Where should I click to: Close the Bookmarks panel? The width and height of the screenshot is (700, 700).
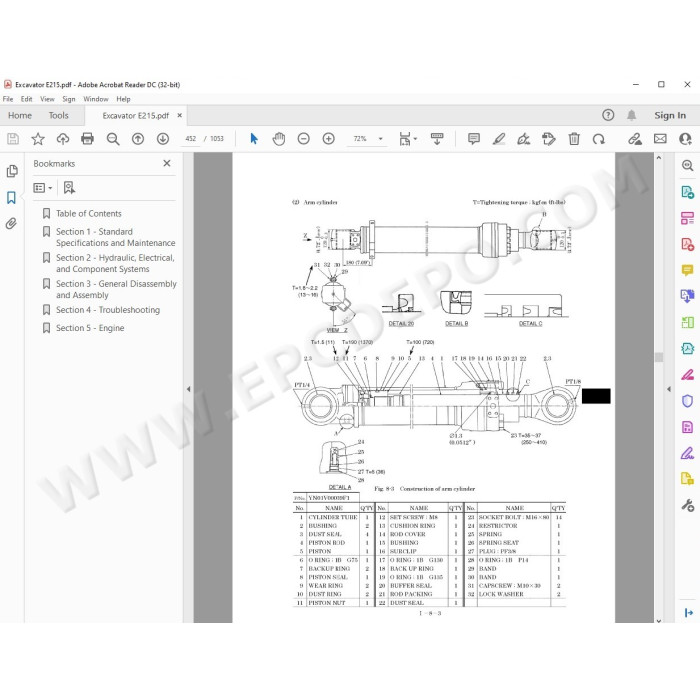[167, 163]
